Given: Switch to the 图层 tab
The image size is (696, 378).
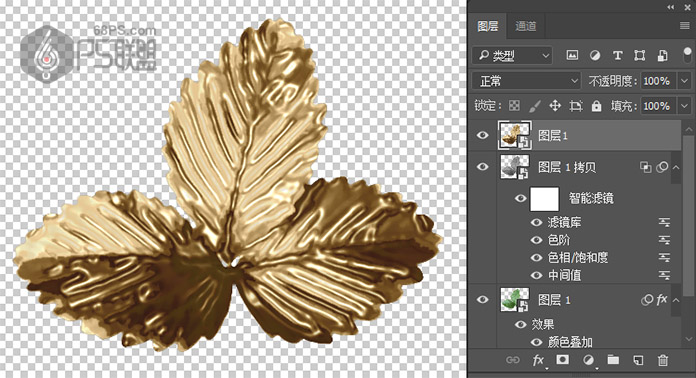Looking at the screenshot, I should pos(487,26).
